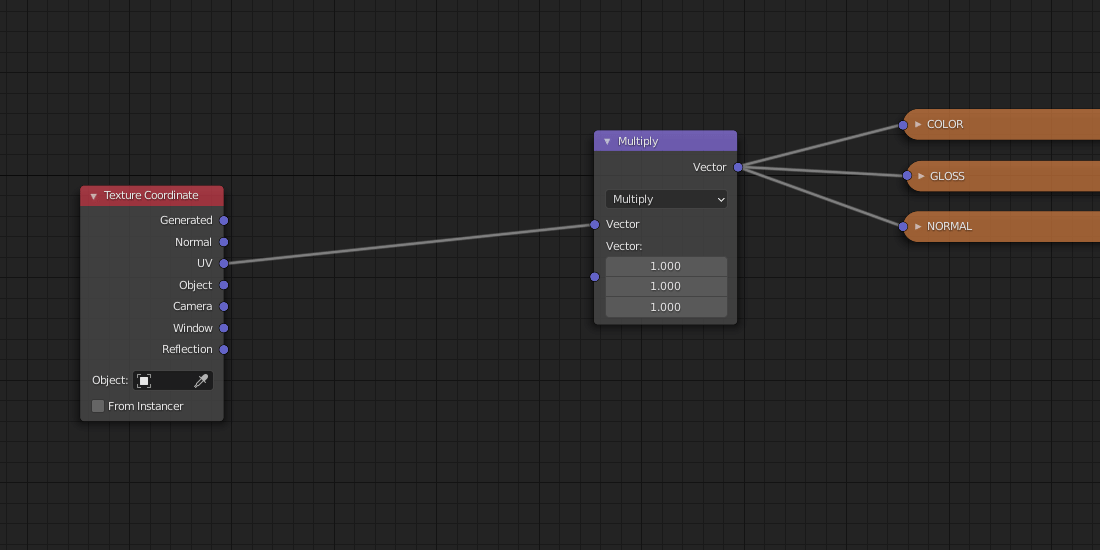Click the COLOR node label

click(x=945, y=124)
